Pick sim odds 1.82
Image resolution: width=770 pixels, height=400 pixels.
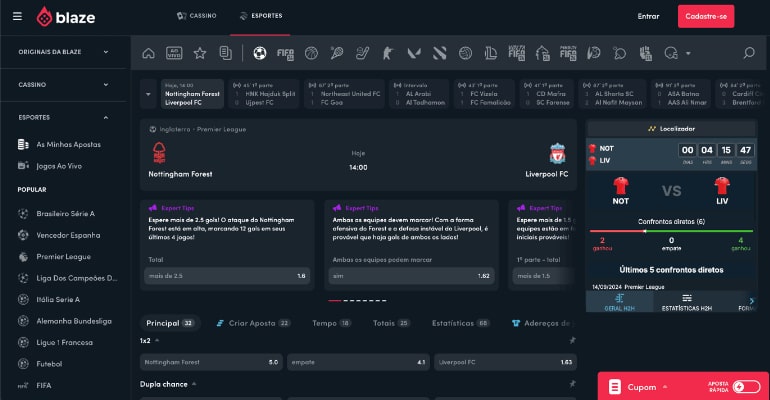pyautogui.click(x=412, y=276)
